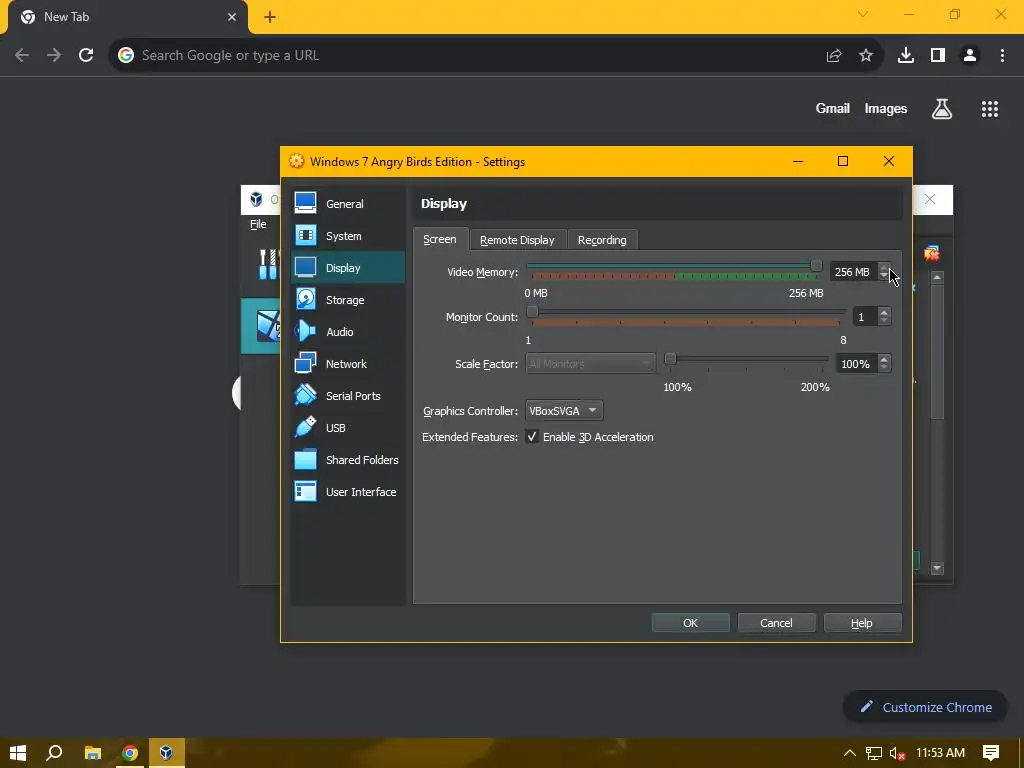Click the Scale Factor slider handle
Viewport: 1024px width, 768px height.
coord(670,359)
